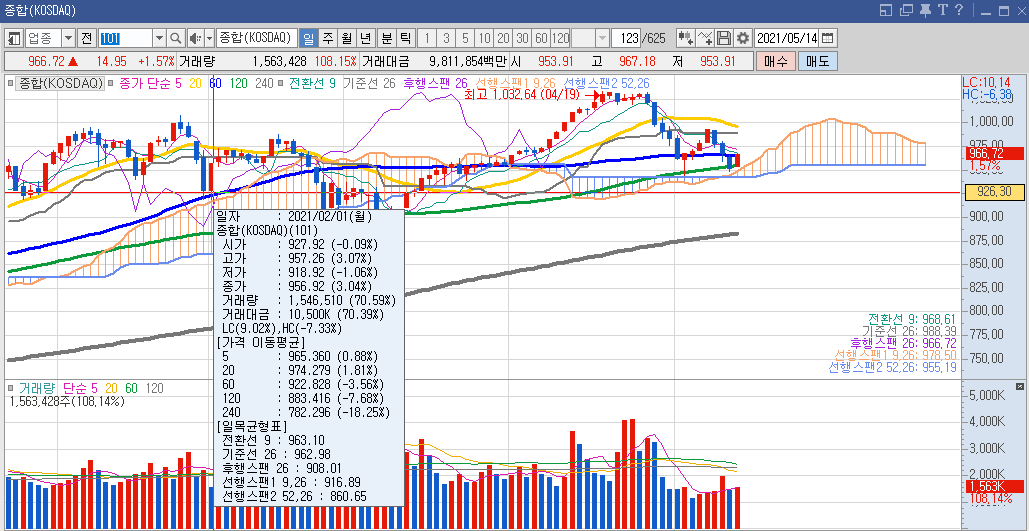This screenshot has width=1029, height=531.
Task: Click the cascade windows icon in title bar
Action: pos(906,10)
